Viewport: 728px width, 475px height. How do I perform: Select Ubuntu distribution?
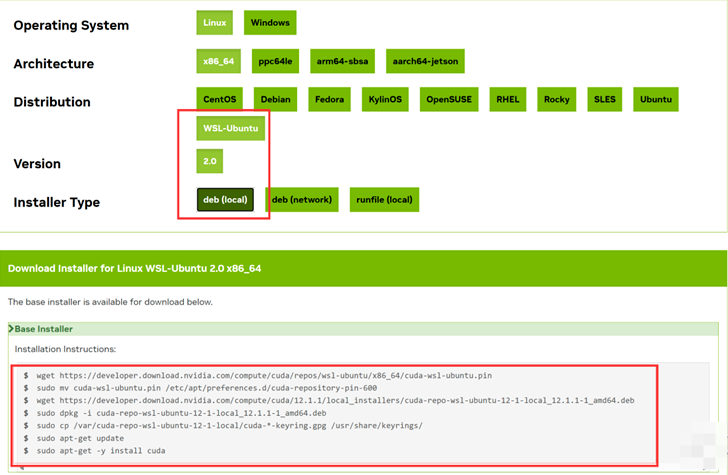pyautogui.click(x=656, y=99)
